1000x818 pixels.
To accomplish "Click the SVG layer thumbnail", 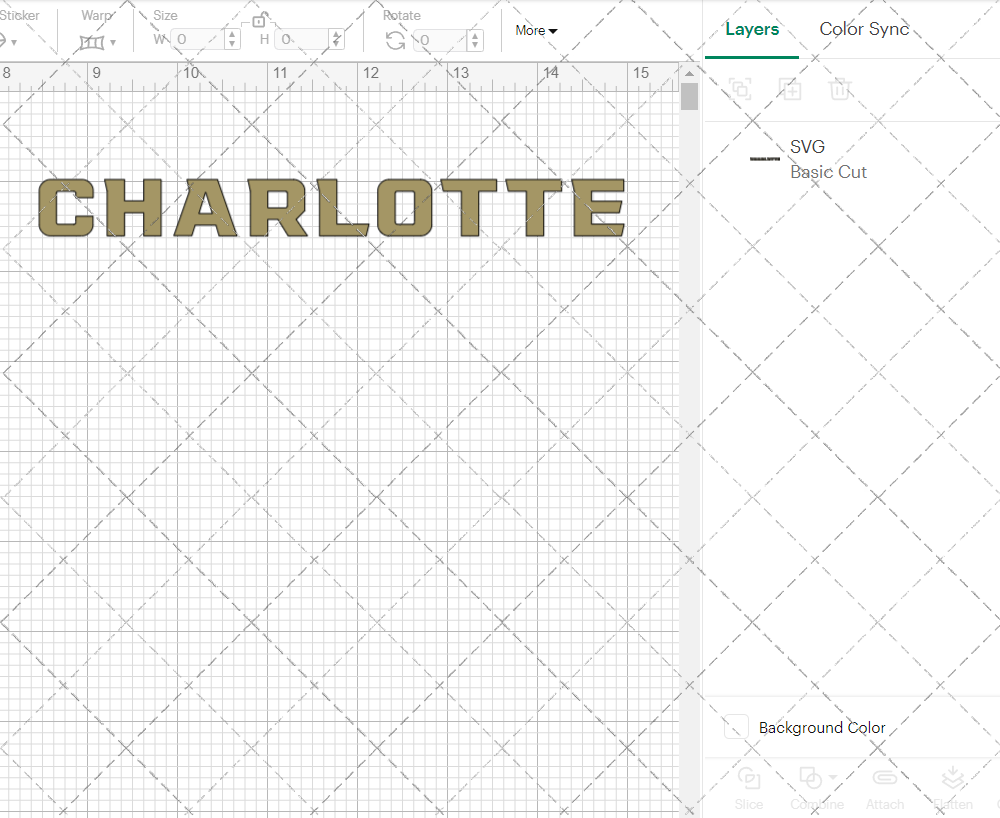I will [765, 159].
